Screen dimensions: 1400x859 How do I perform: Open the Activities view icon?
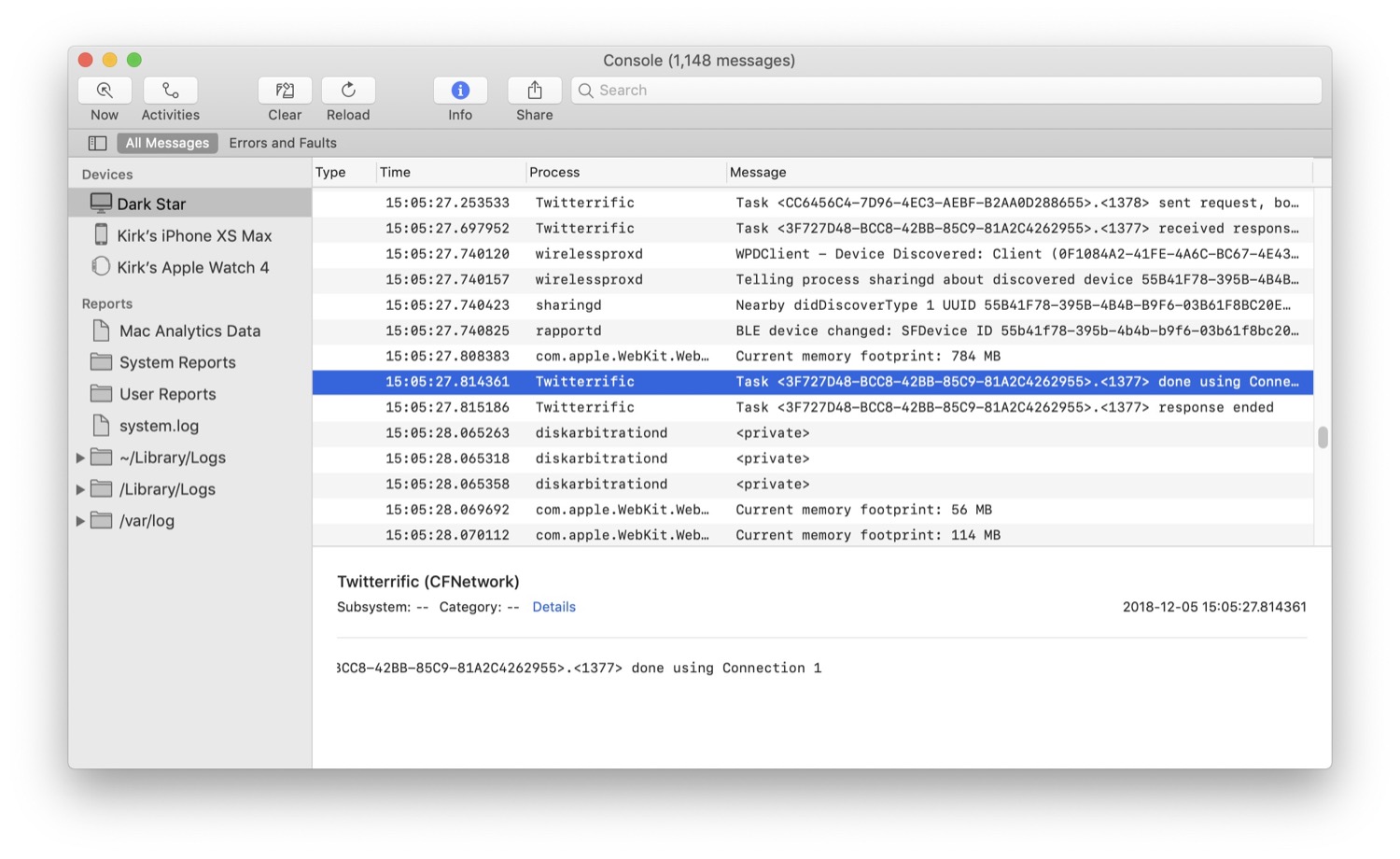[x=170, y=91]
